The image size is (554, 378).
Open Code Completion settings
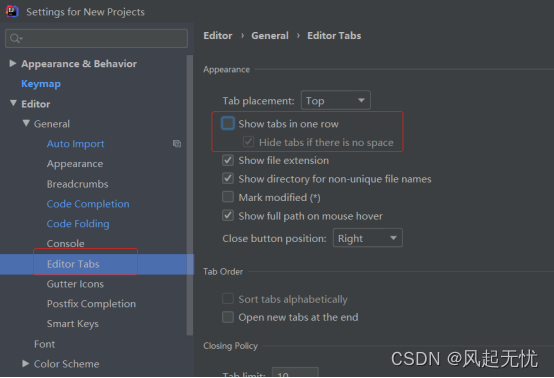pyautogui.click(x=88, y=204)
